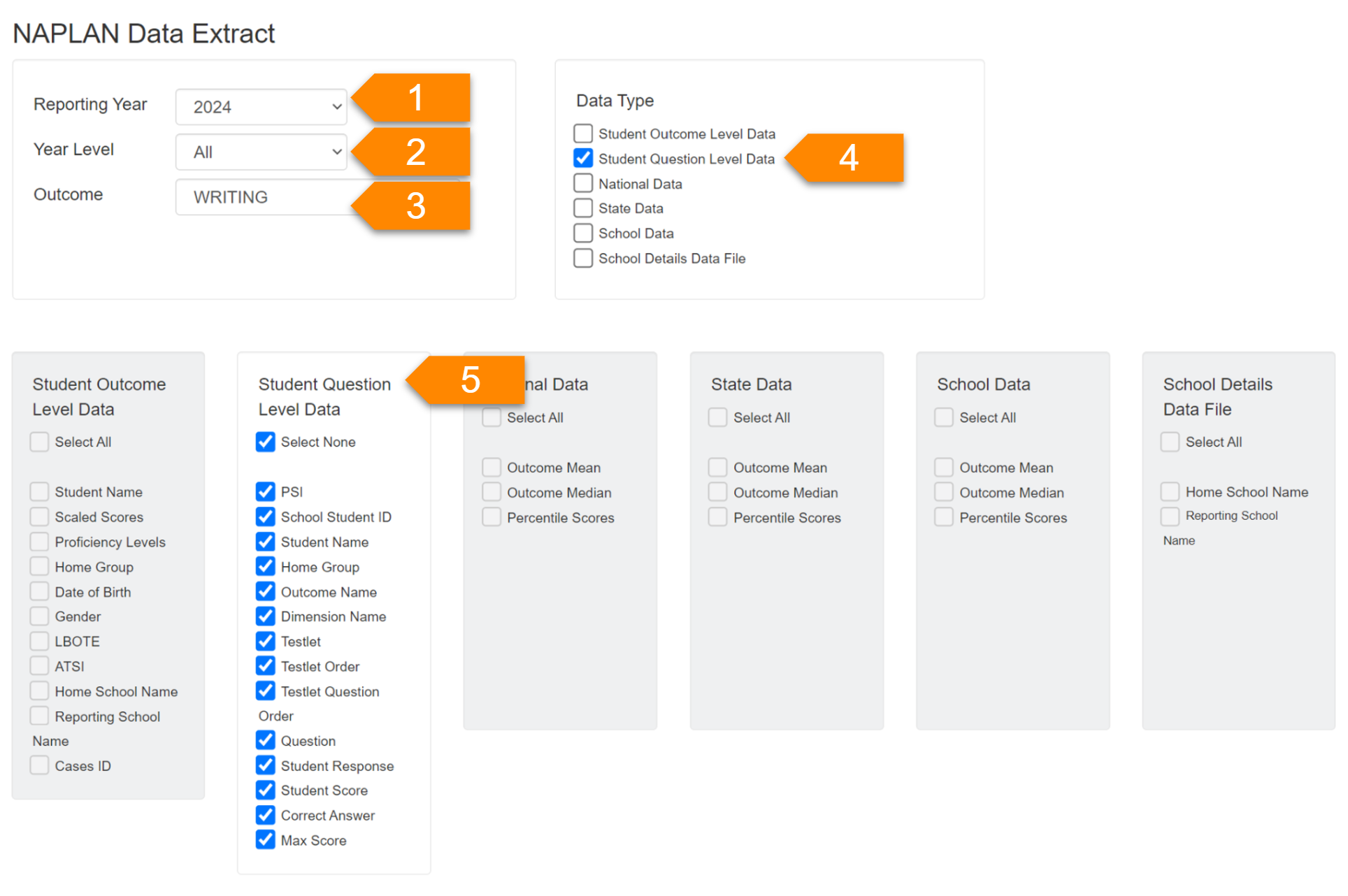Check Select All in State Data panel
The width and height of the screenshot is (1348, 896).
(718, 418)
